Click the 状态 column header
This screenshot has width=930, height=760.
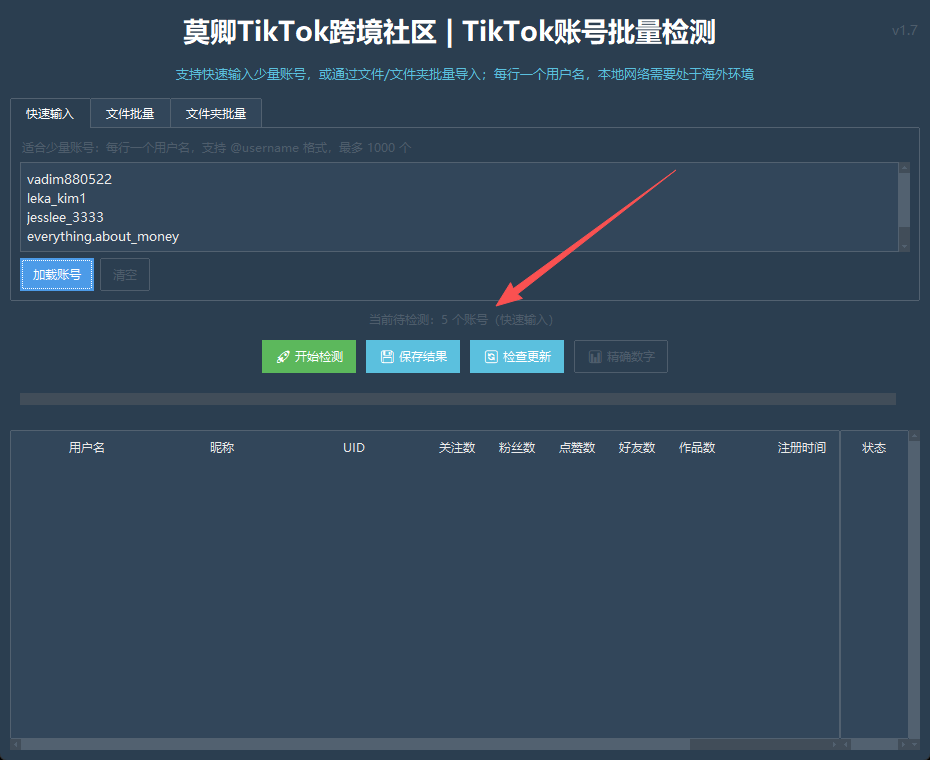(874, 448)
